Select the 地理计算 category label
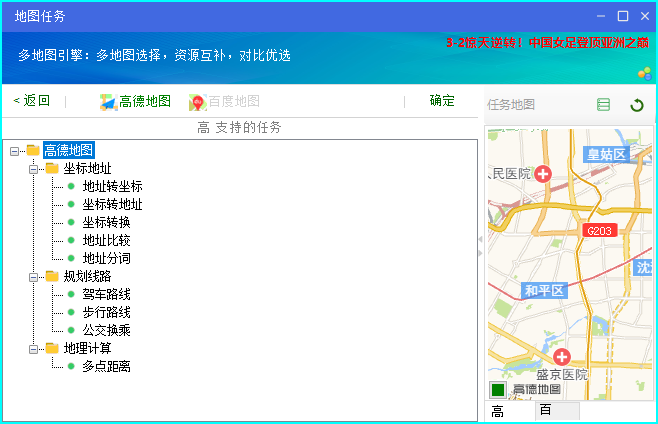The width and height of the screenshot is (658, 424). click(x=87, y=348)
